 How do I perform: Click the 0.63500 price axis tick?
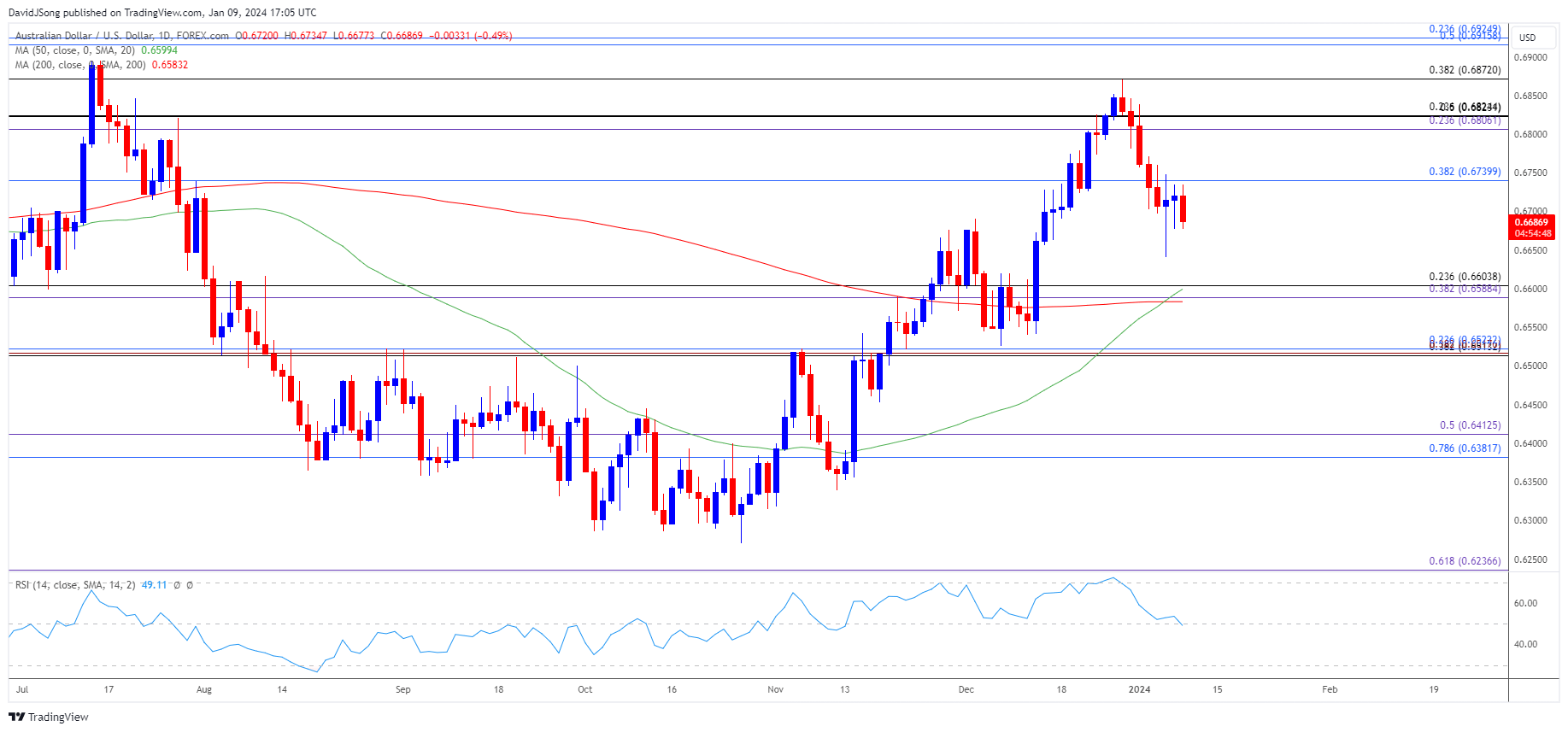1530,482
